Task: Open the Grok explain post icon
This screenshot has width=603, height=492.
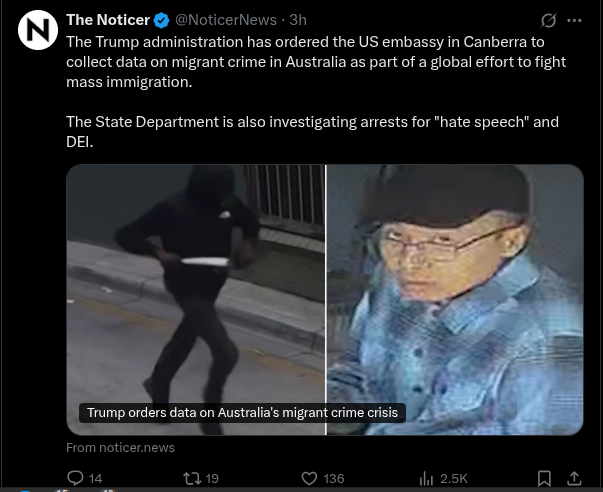Action: [548, 20]
